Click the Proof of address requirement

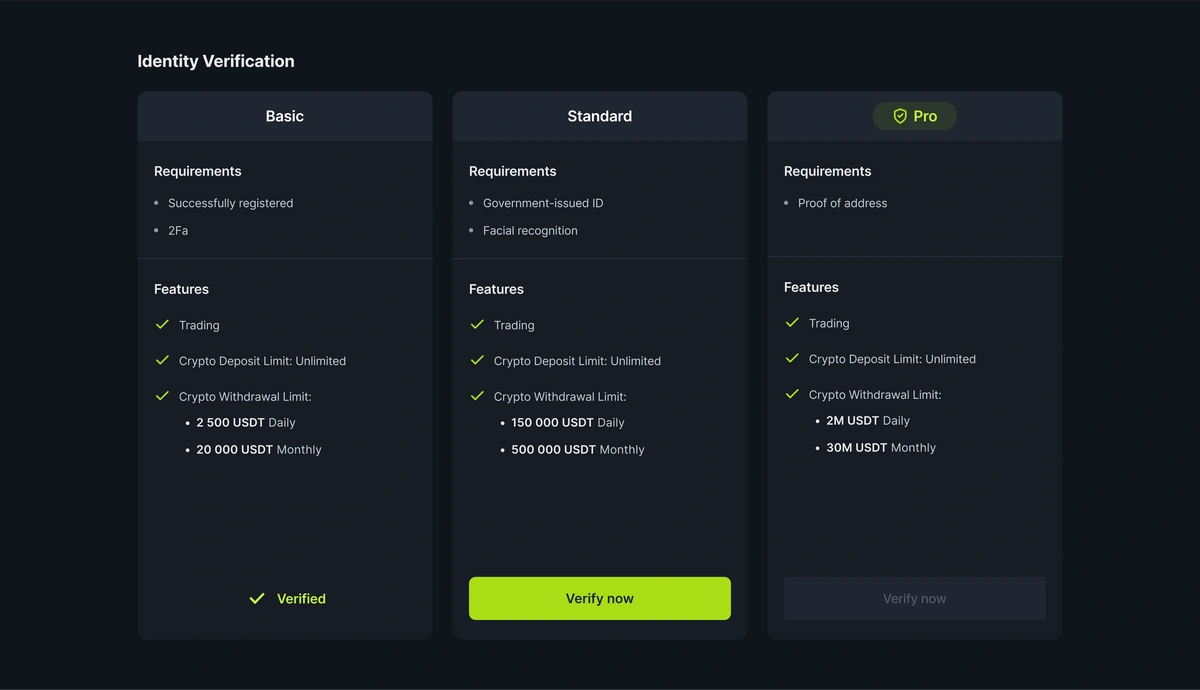click(x=842, y=203)
